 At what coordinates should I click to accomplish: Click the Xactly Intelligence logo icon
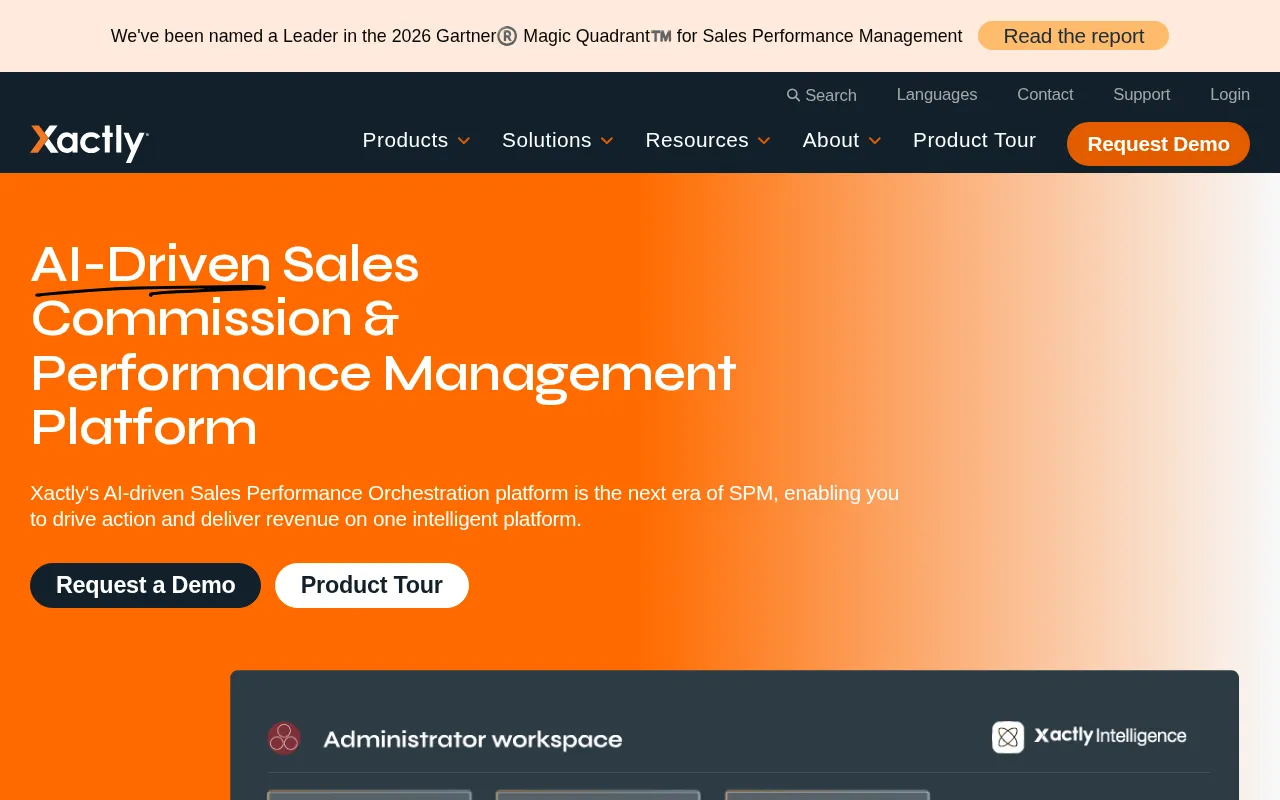(1008, 737)
